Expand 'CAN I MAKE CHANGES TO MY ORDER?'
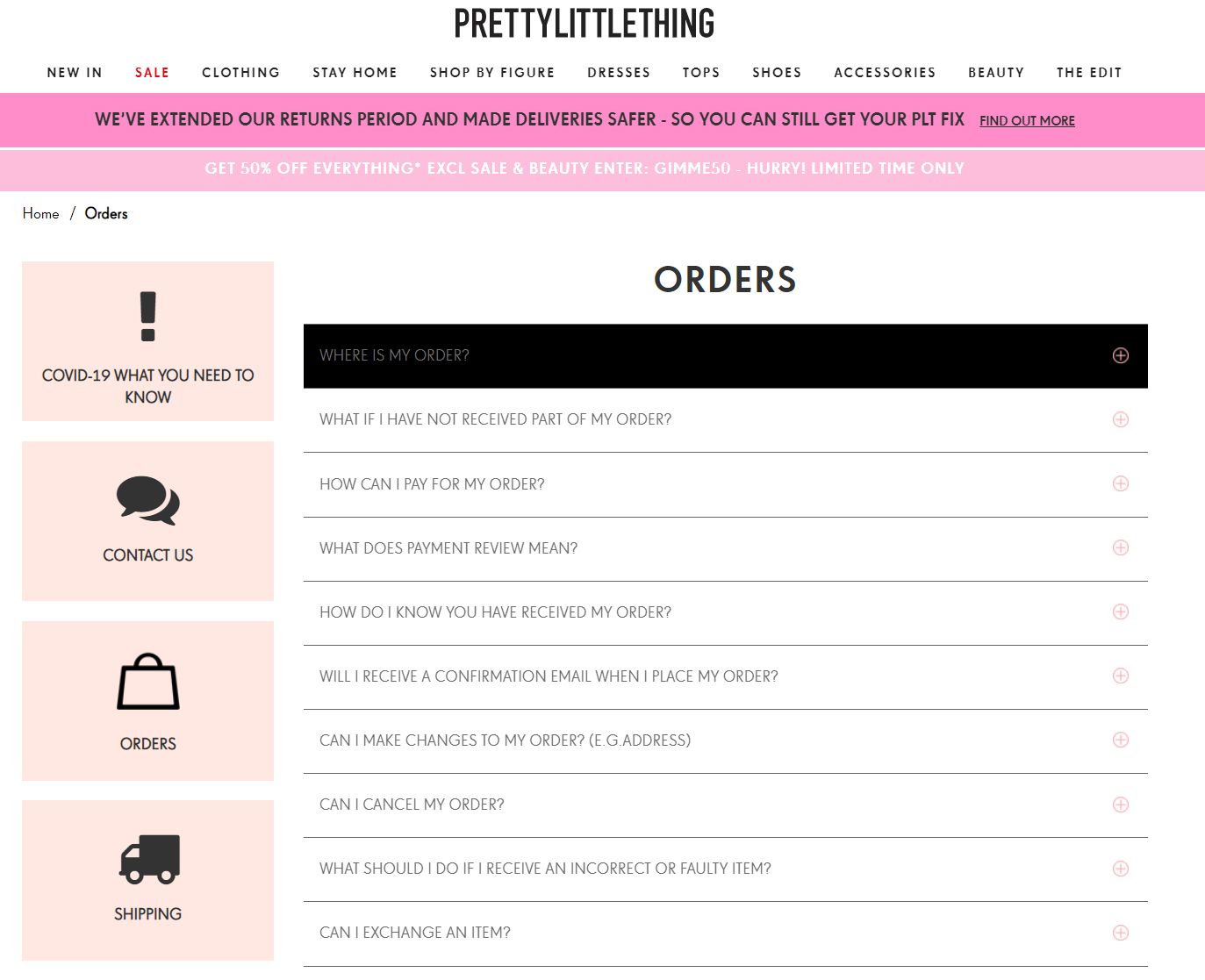 tap(1120, 740)
